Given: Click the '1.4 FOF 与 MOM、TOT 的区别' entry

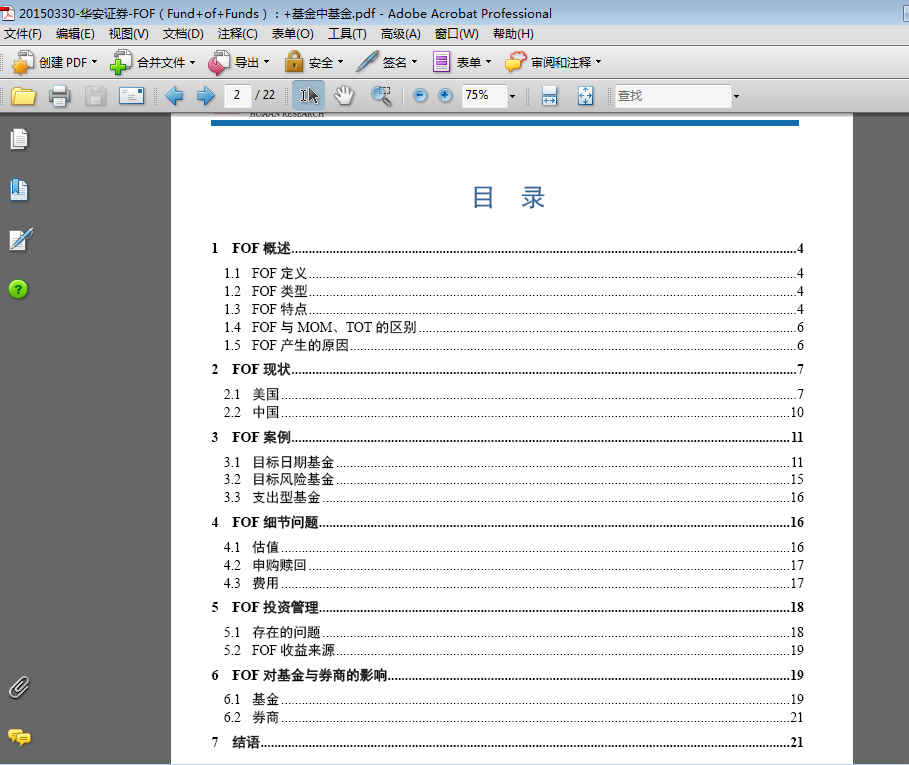Looking at the screenshot, I should pyautogui.click(x=514, y=327).
